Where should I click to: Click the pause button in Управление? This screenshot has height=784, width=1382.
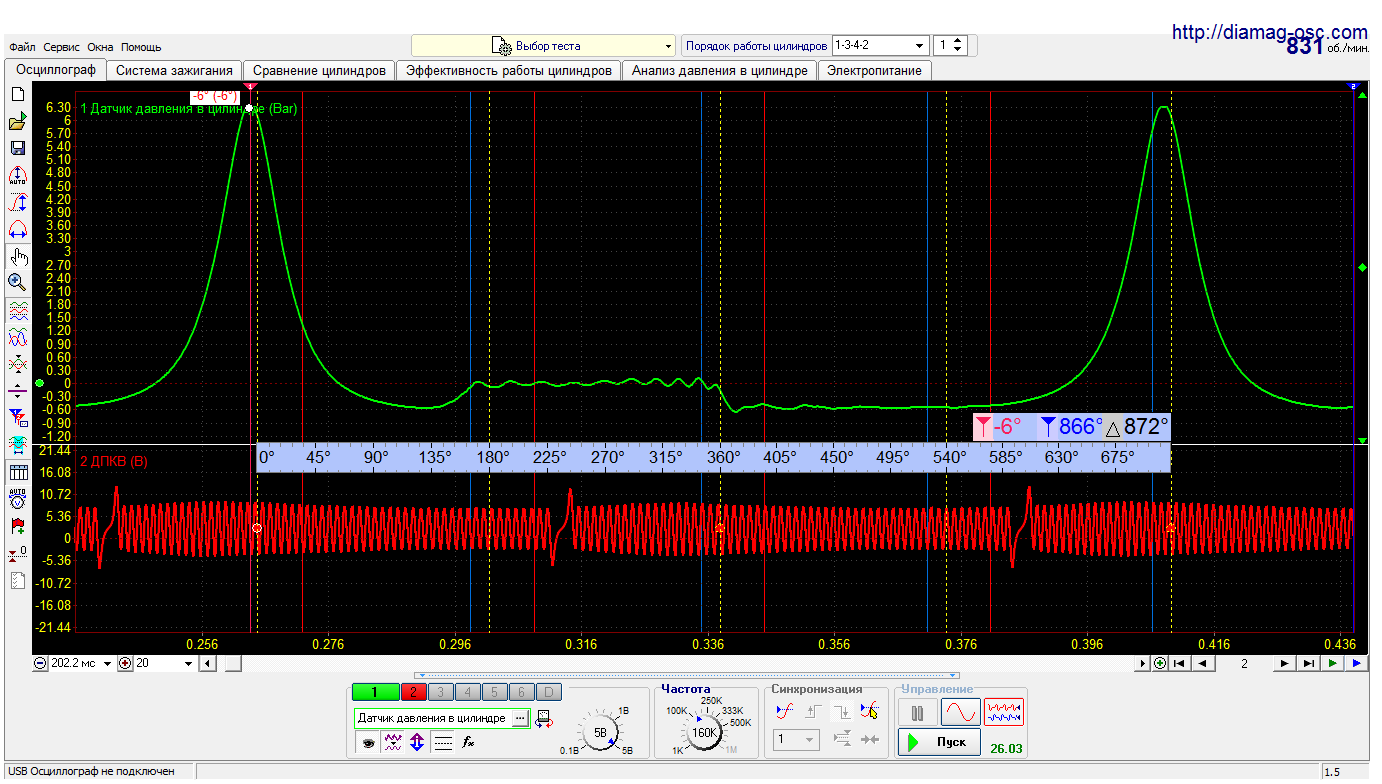[917, 712]
